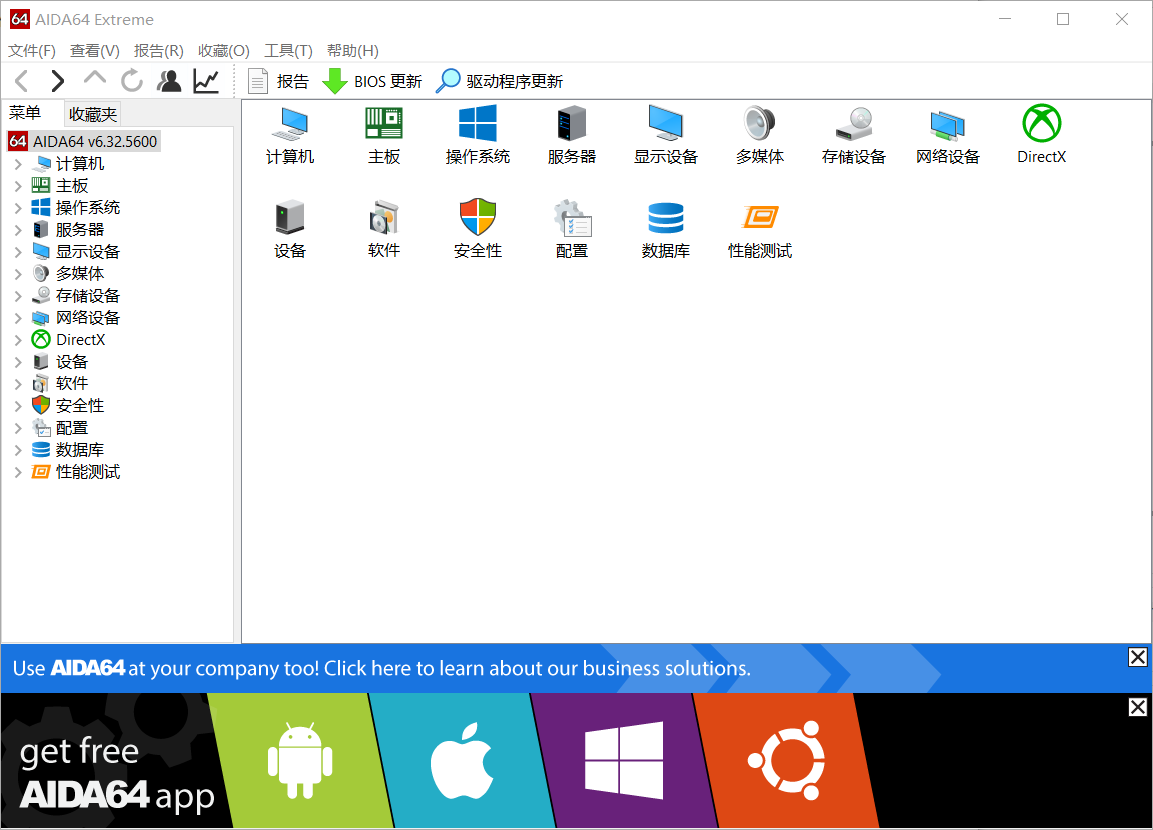Expand the 显示设备 tree node
Screen dimensions: 1153x830
18,252
